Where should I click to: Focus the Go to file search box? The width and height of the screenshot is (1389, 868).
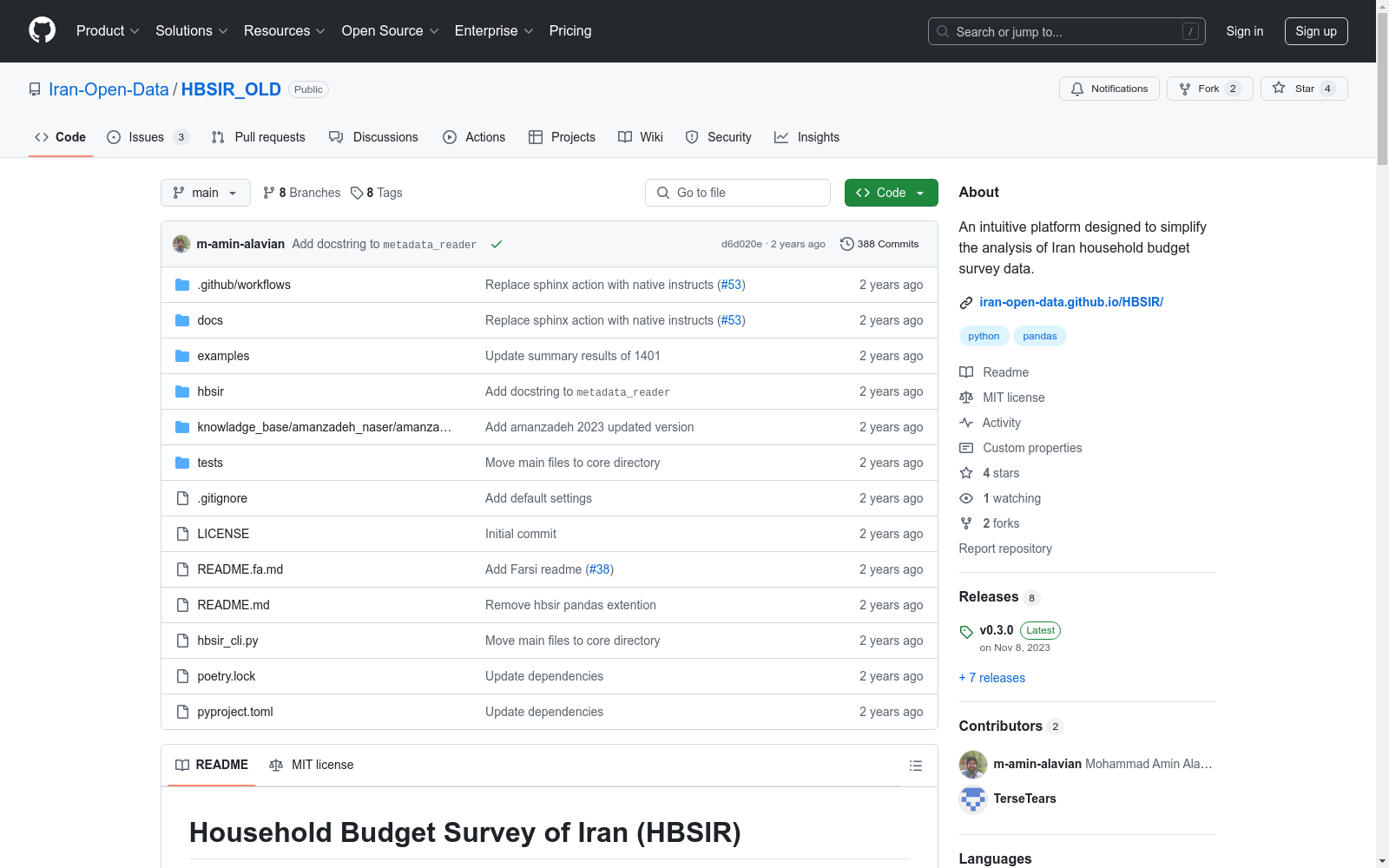738,193
